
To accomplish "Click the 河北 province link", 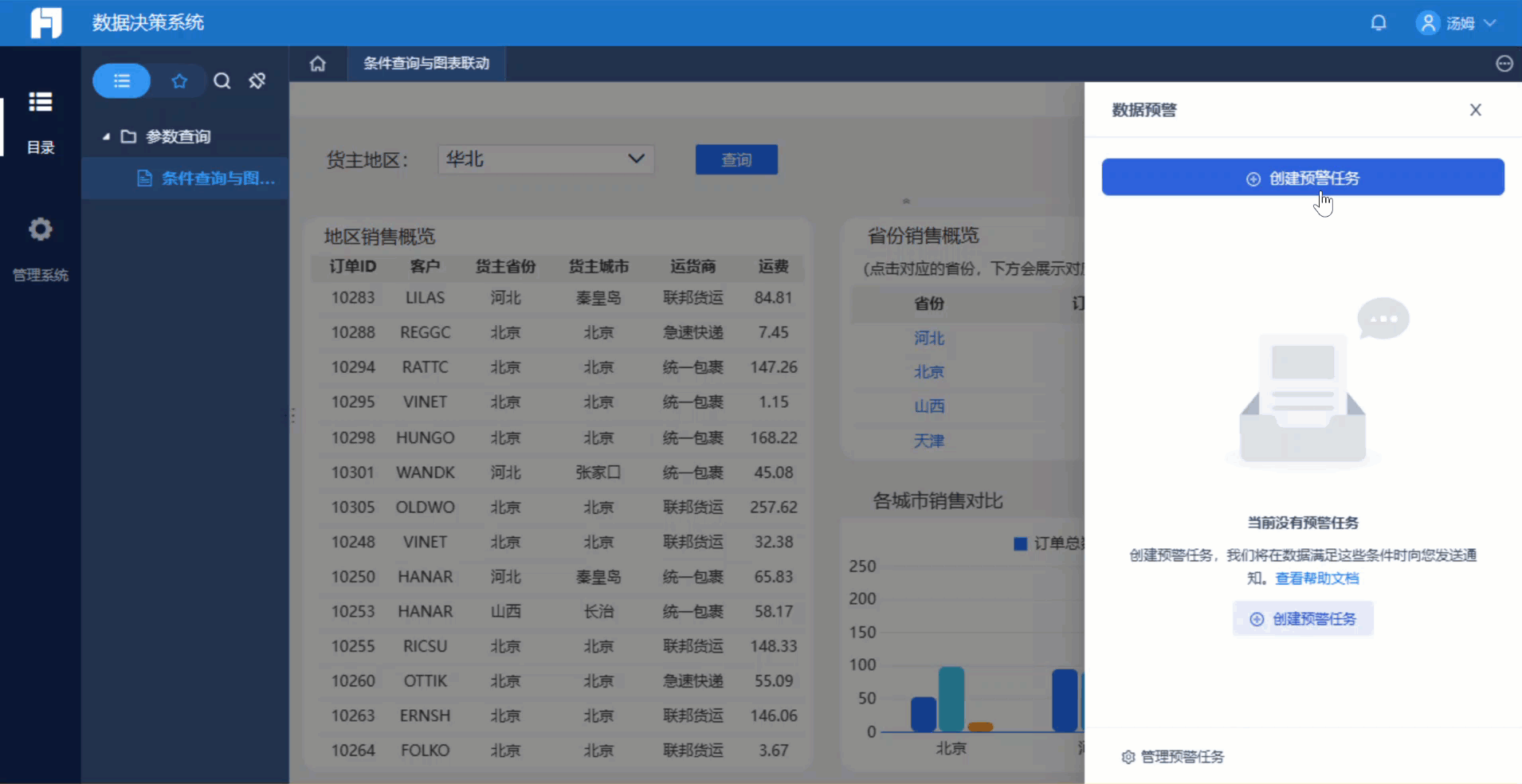I will [x=928, y=339].
